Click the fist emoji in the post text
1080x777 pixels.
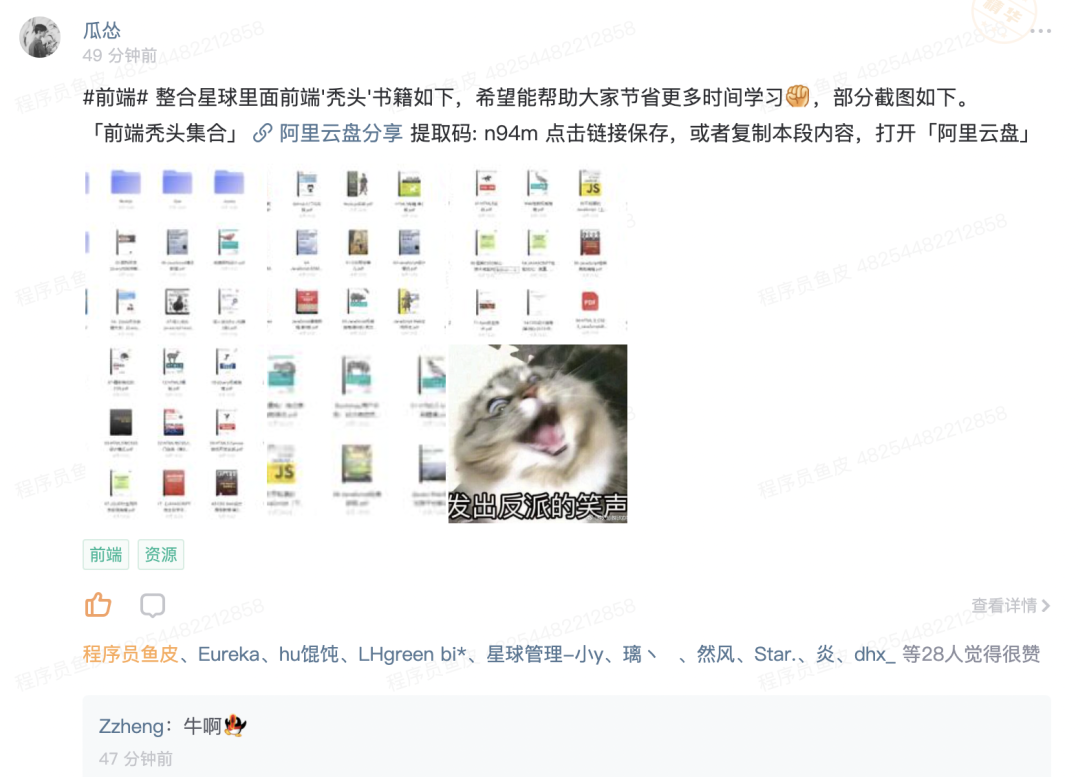tap(798, 96)
